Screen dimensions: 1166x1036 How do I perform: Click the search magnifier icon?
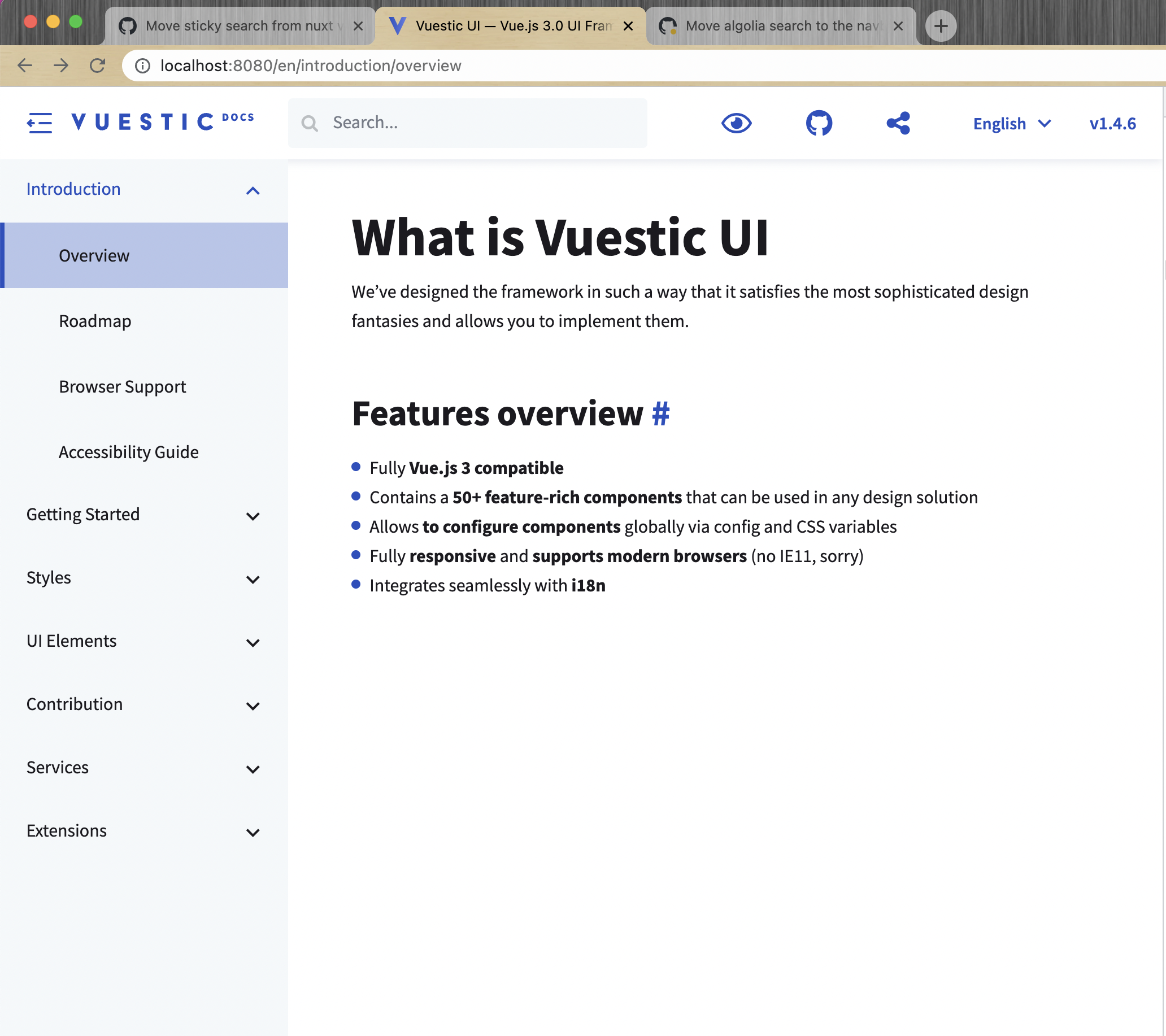309,123
